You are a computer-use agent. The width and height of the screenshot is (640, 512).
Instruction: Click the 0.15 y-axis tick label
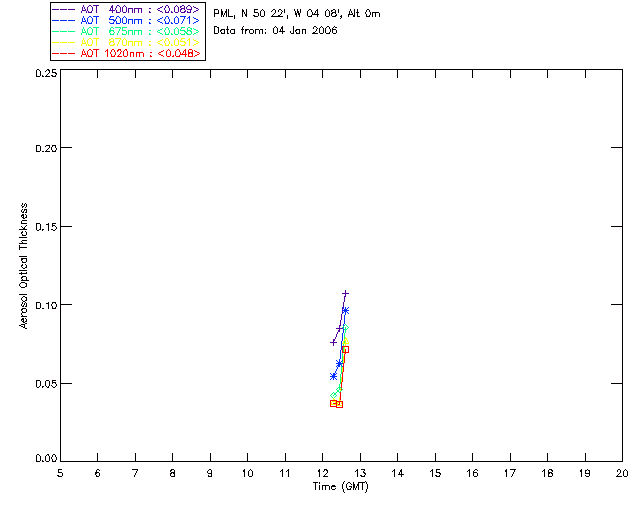pyautogui.click(x=46, y=227)
